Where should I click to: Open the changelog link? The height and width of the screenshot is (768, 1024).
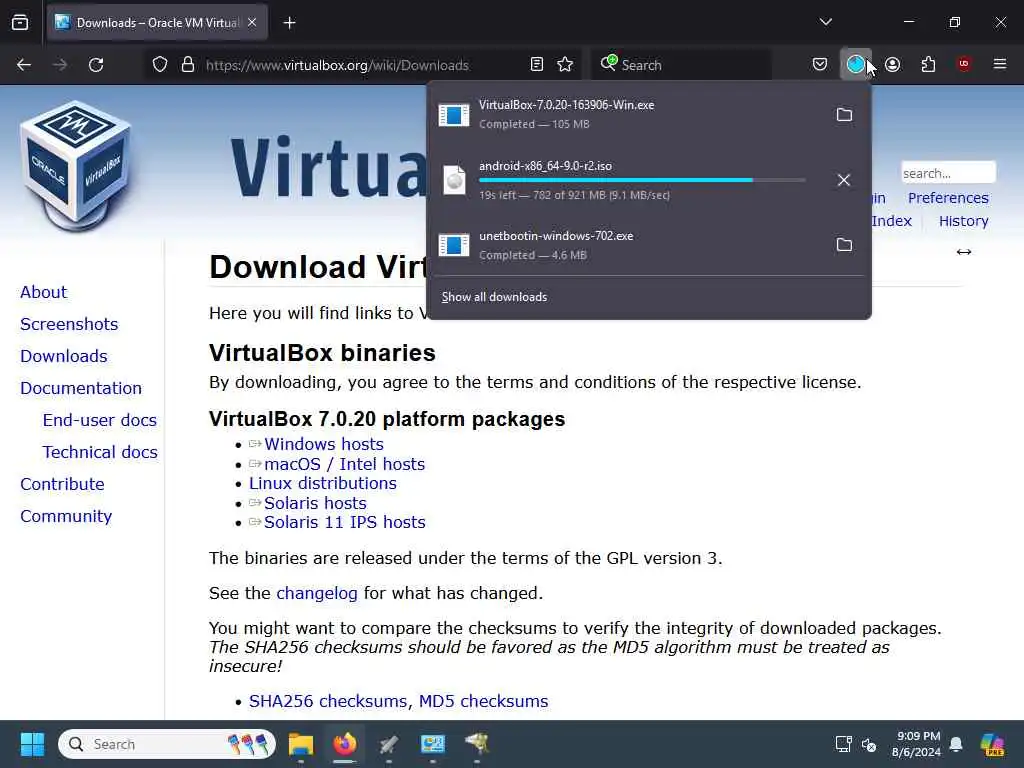(x=317, y=593)
